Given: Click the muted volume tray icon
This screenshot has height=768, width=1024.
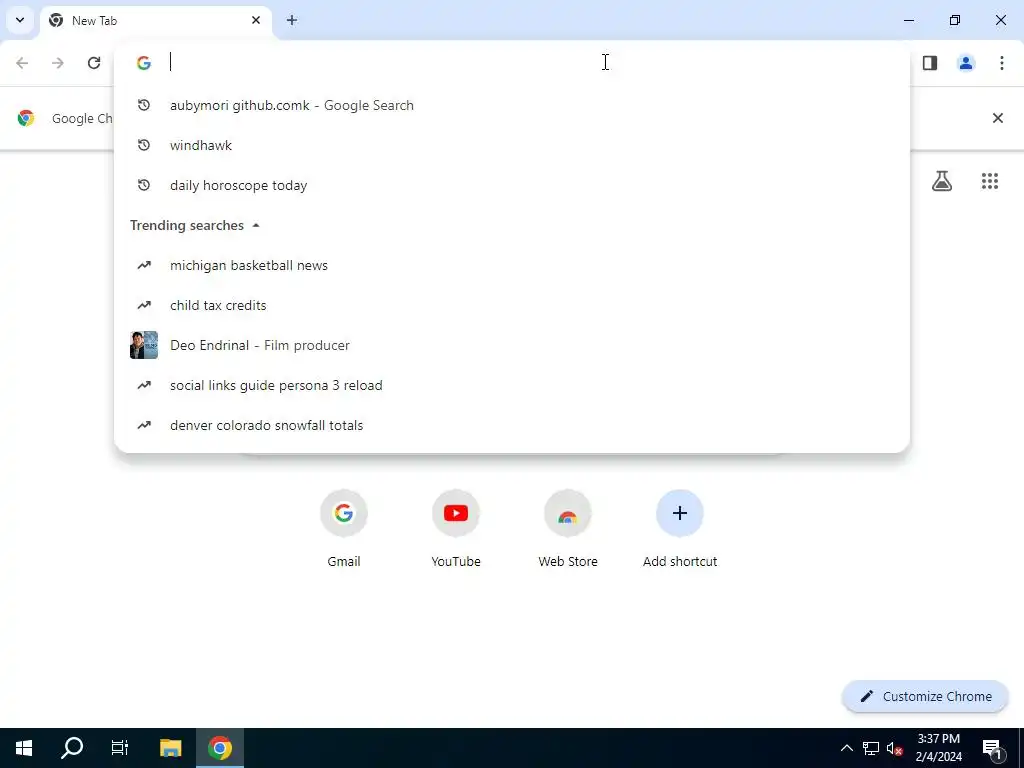Looking at the screenshot, I should click(895, 748).
